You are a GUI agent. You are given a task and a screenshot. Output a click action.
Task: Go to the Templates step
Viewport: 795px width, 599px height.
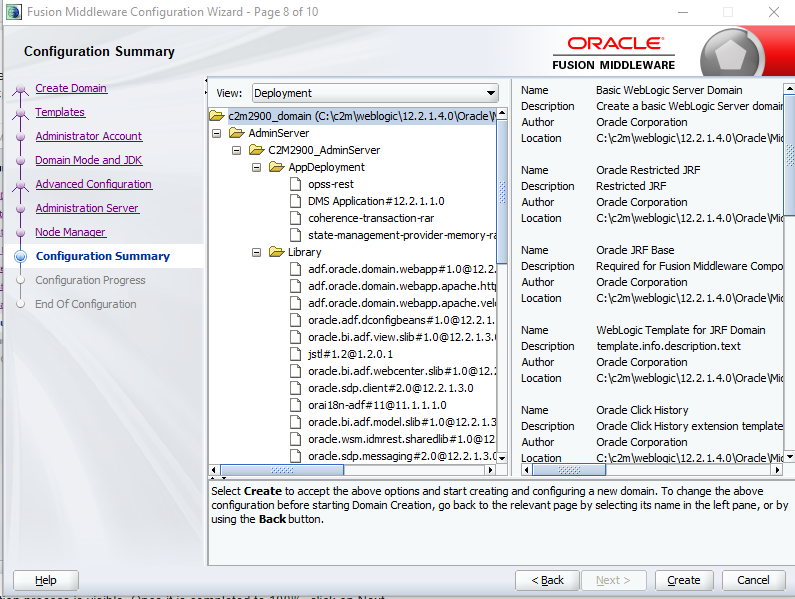point(60,112)
